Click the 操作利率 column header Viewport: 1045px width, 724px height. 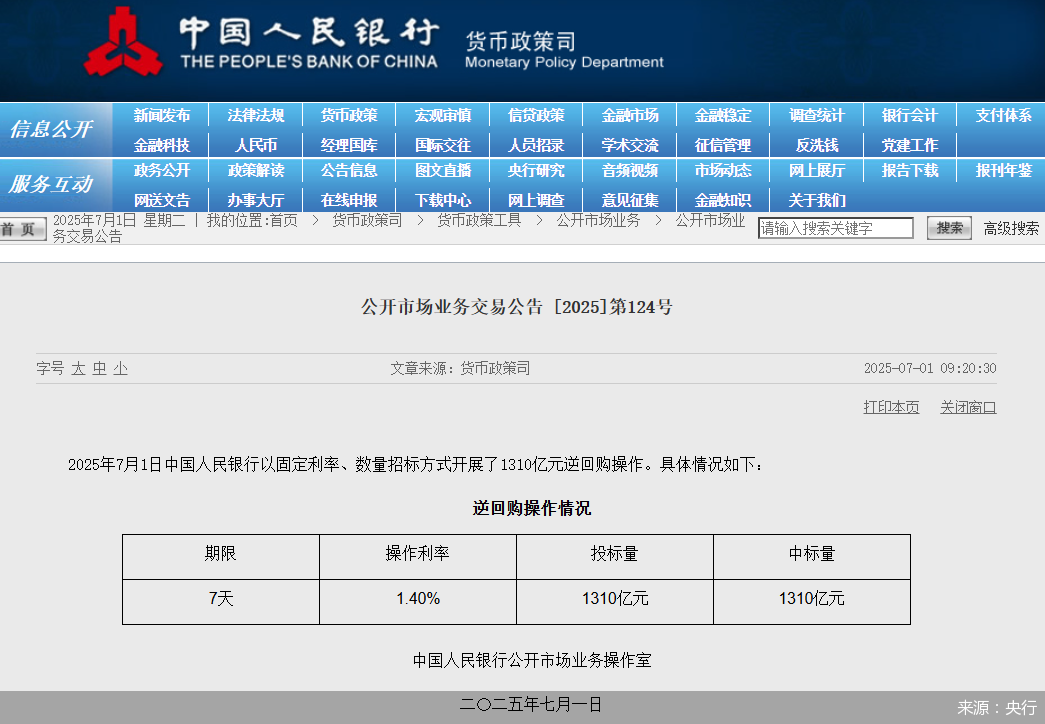(x=418, y=557)
